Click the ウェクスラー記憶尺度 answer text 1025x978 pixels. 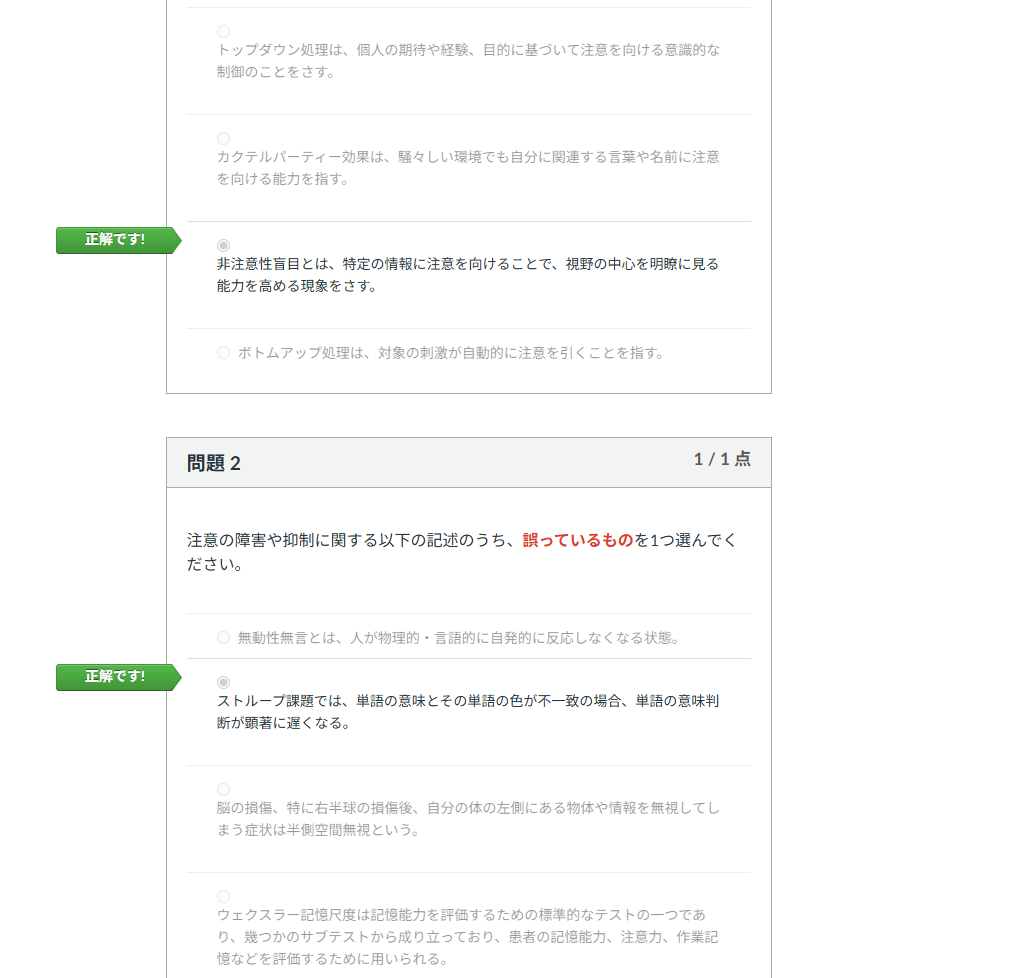pos(468,937)
